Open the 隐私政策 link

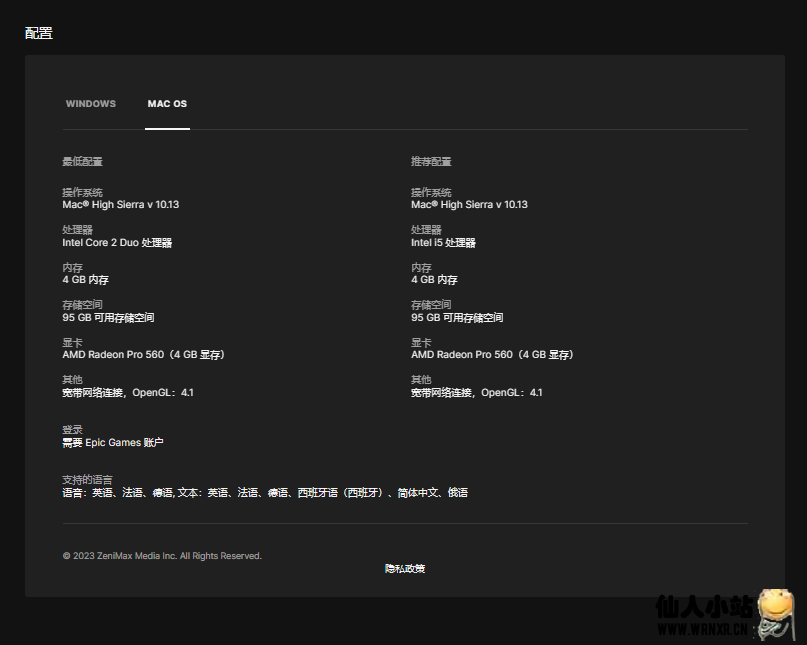(x=405, y=568)
